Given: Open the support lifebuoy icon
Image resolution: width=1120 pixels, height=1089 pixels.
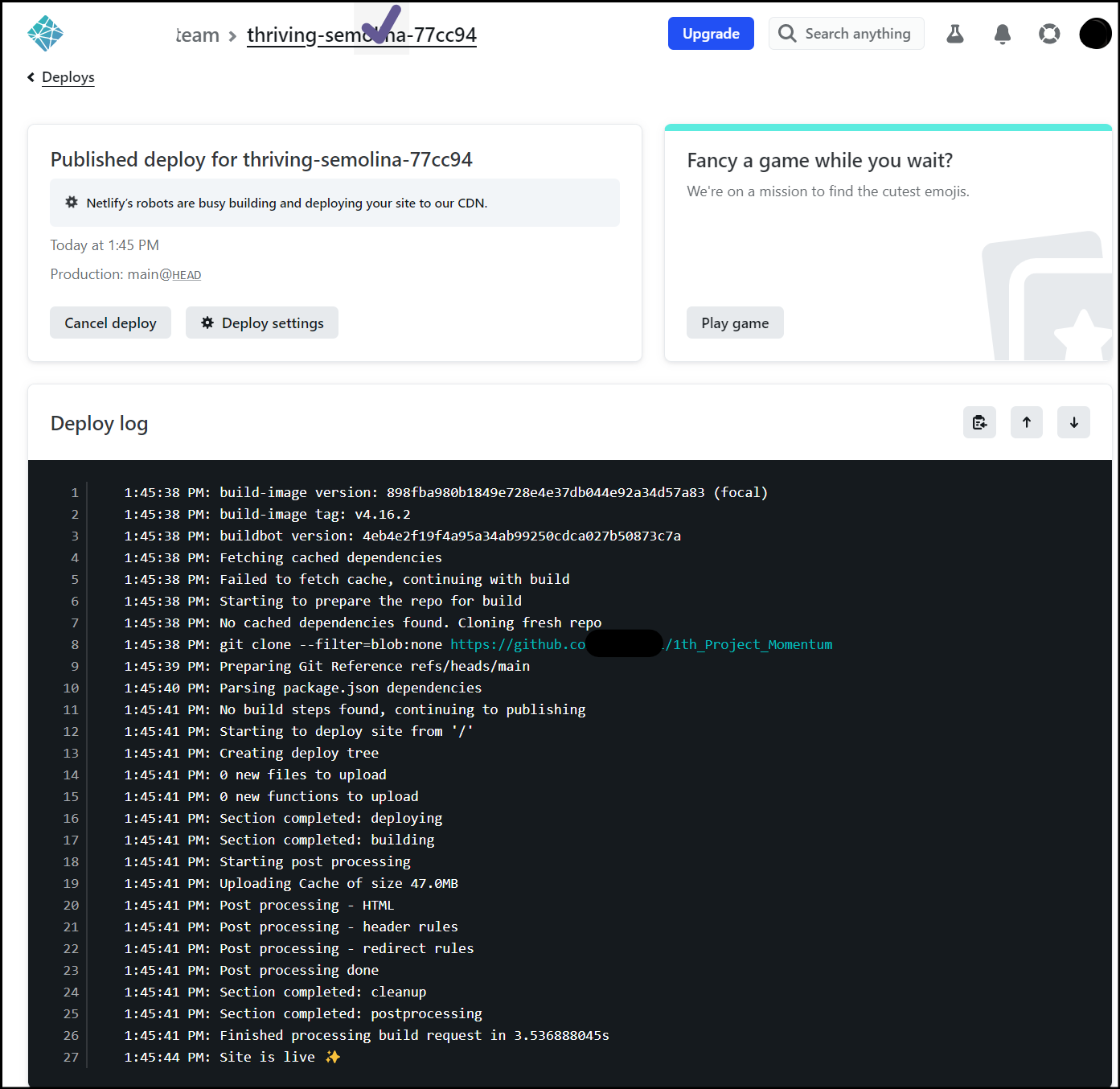Looking at the screenshot, I should 1049,34.
